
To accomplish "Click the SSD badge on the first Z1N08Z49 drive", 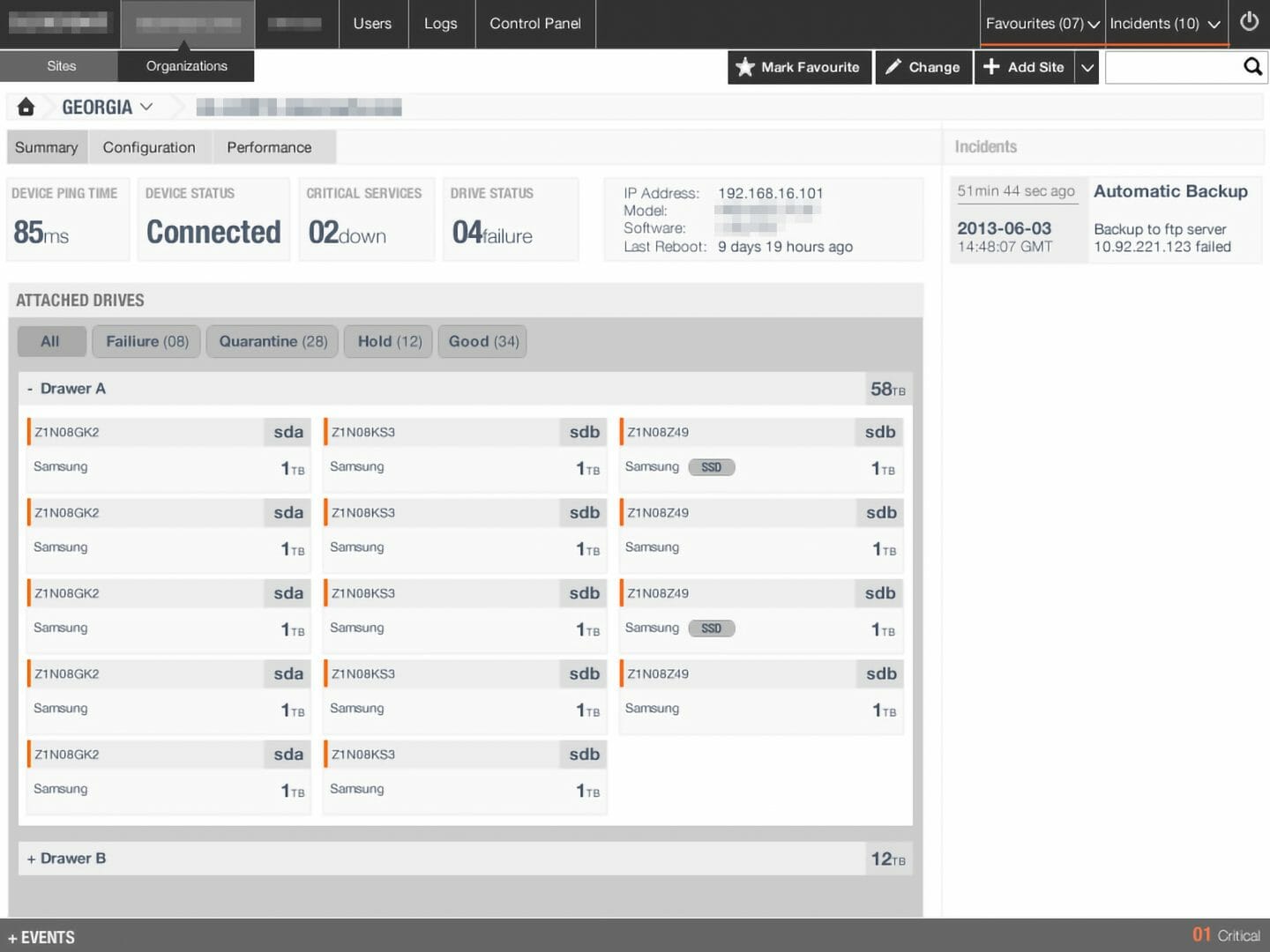I will pos(711,467).
